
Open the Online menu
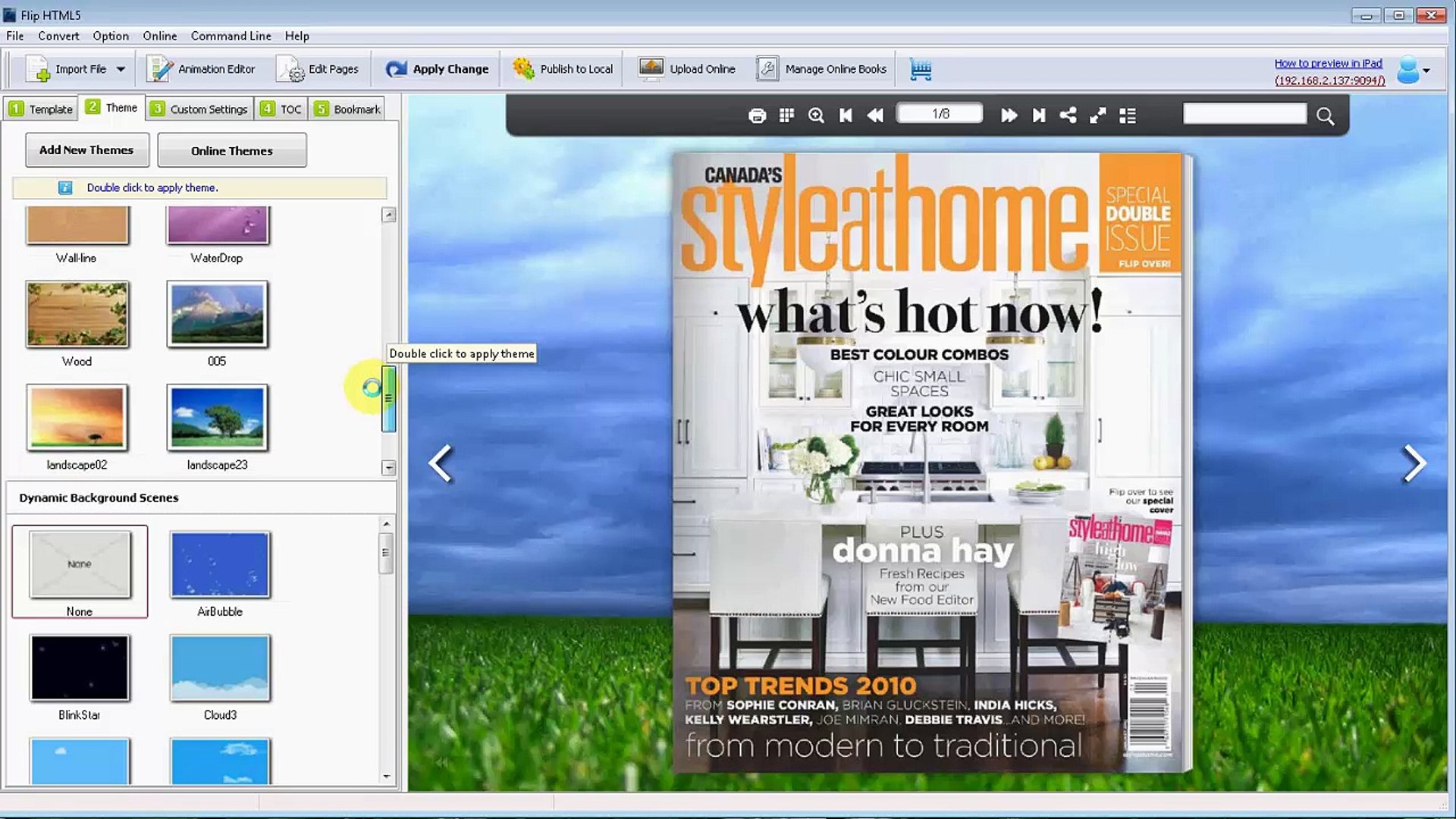pos(159,36)
